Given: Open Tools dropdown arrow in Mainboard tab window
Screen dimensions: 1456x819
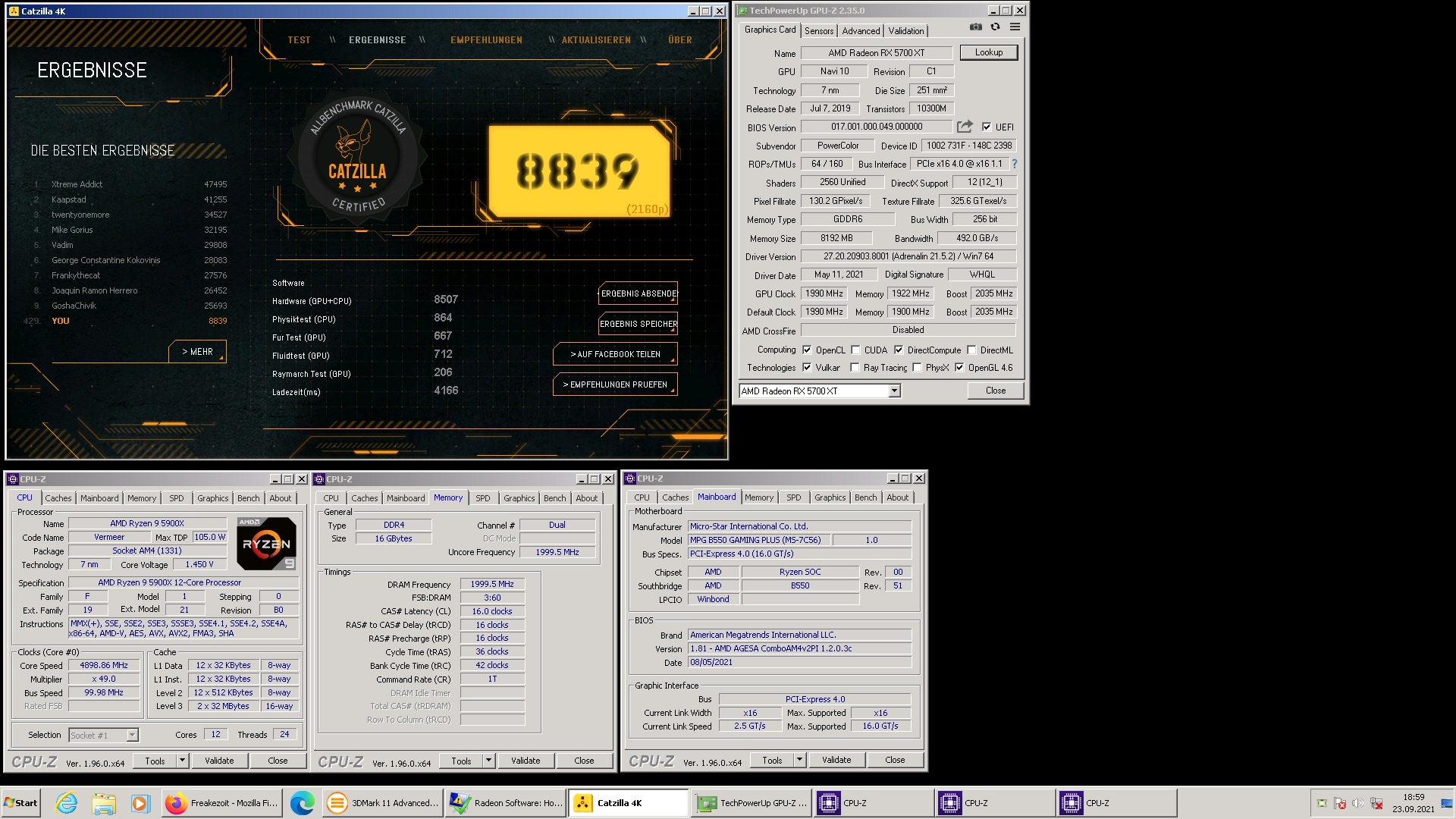Looking at the screenshot, I should pyautogui.click(x=799, y=760).
